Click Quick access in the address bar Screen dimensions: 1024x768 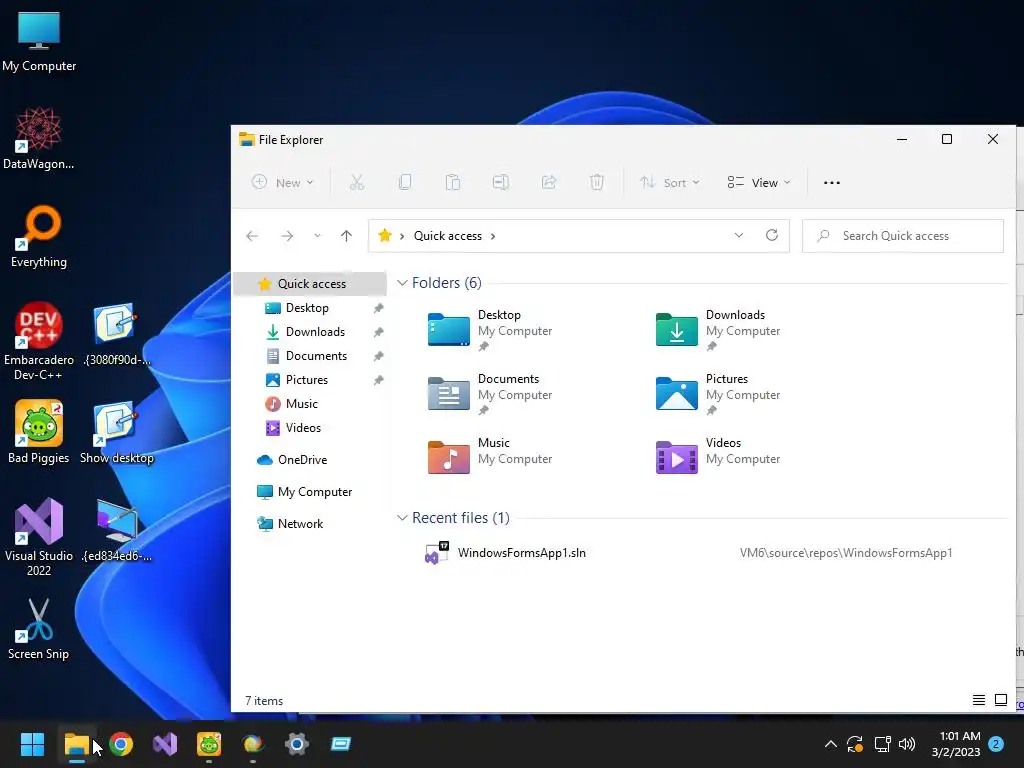447,236
